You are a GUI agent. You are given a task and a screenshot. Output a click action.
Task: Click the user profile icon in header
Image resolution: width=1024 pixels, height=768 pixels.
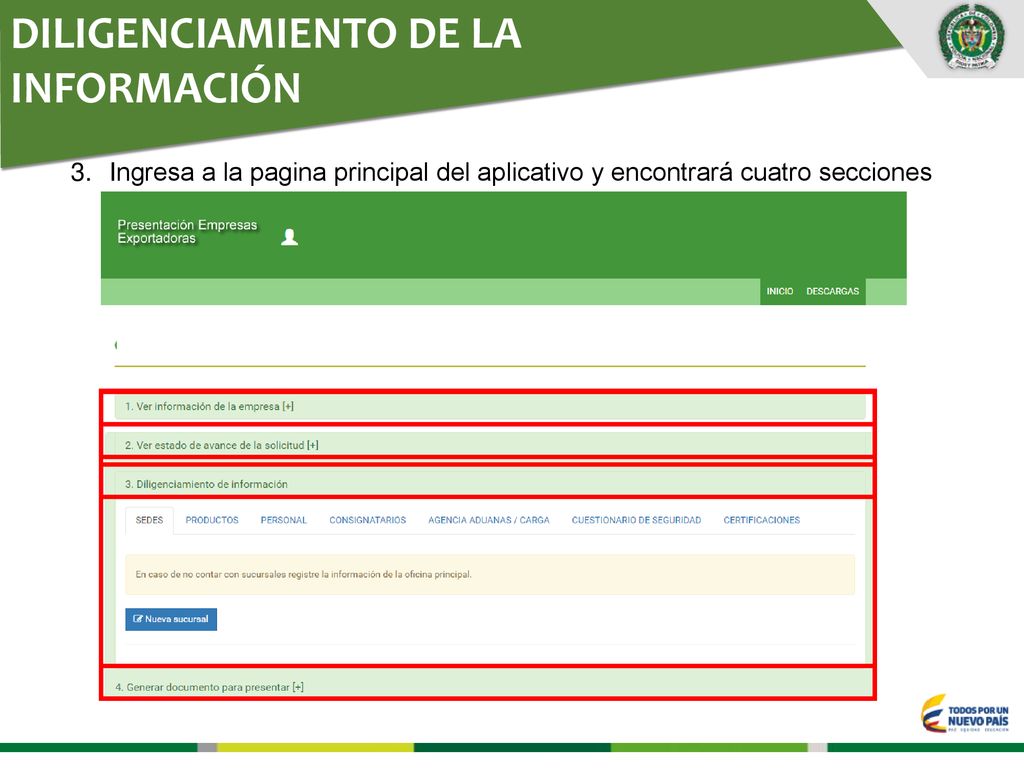[289, 237]
